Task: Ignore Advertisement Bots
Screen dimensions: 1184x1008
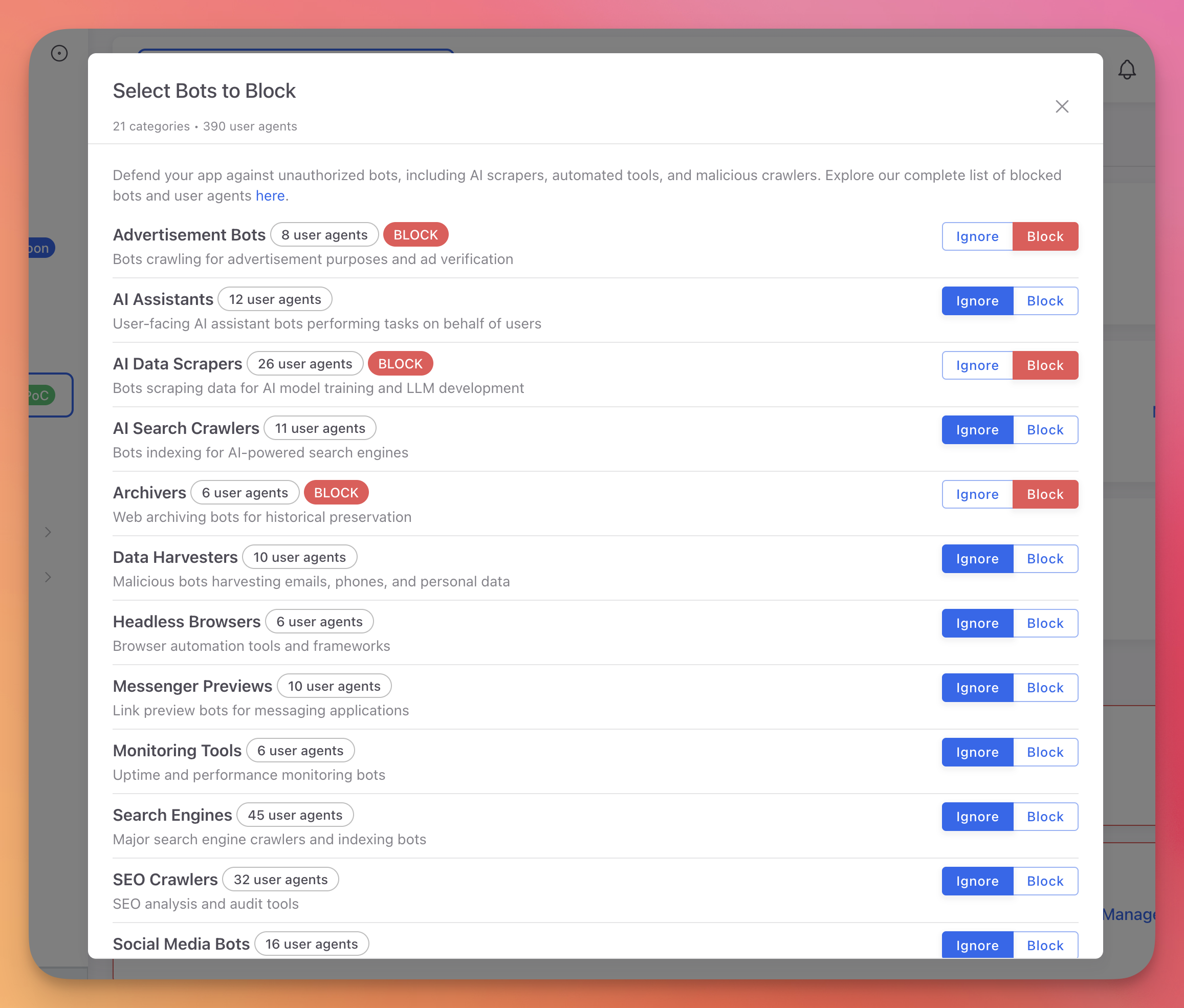Action: pyautogui.click(x=977, y=236)
